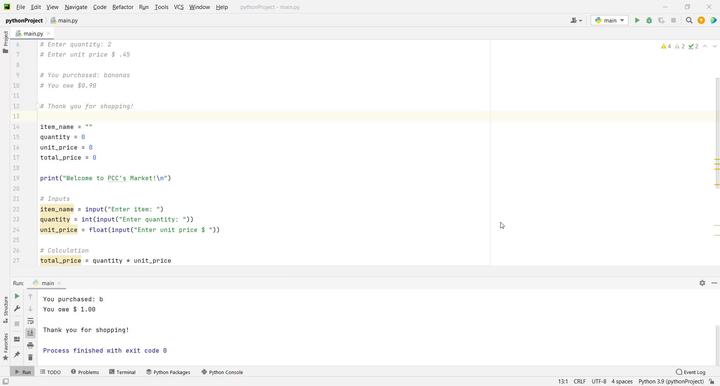Open the Run tool window button
The width and height of the screenshot is (720, 386).
click(22, 372)
